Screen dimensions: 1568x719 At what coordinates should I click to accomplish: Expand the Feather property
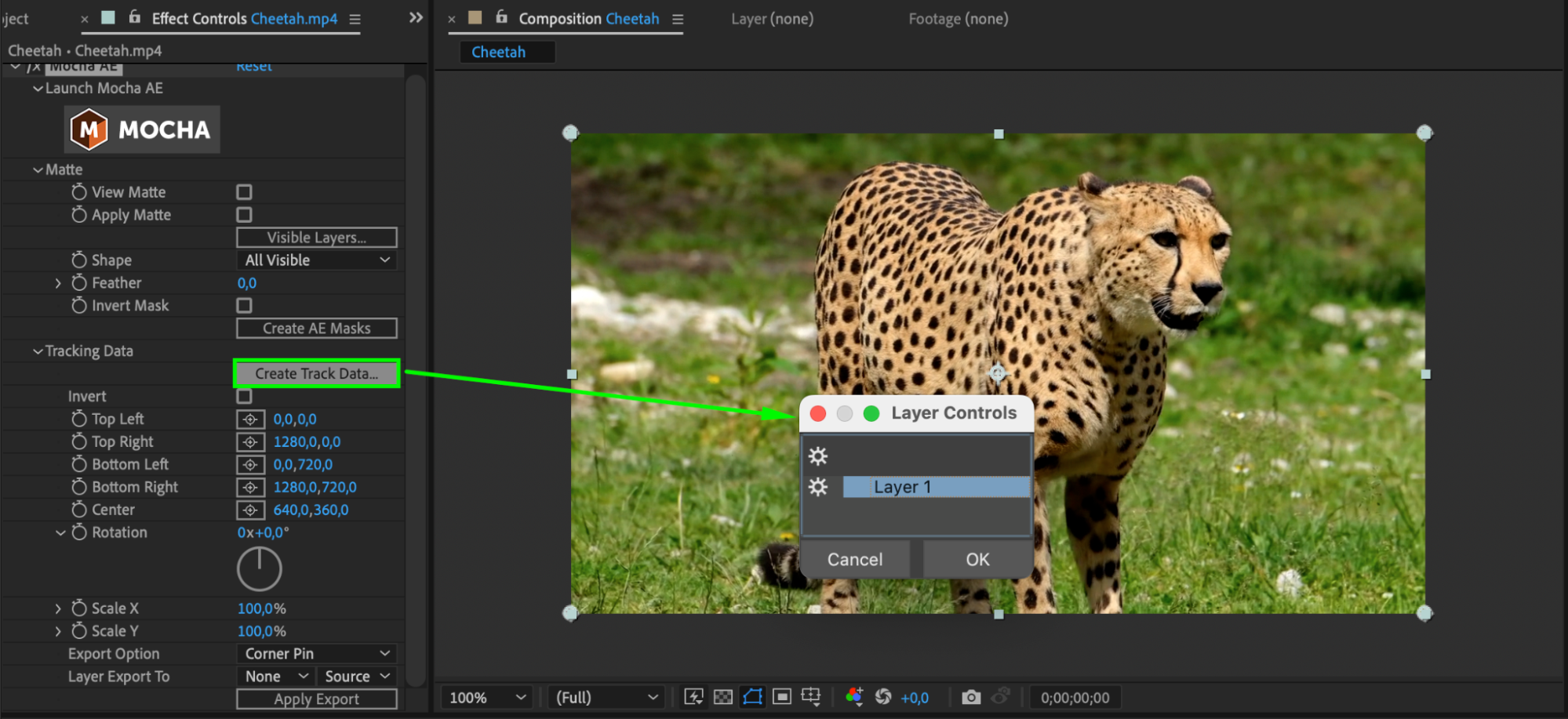(x=58, y=283)
